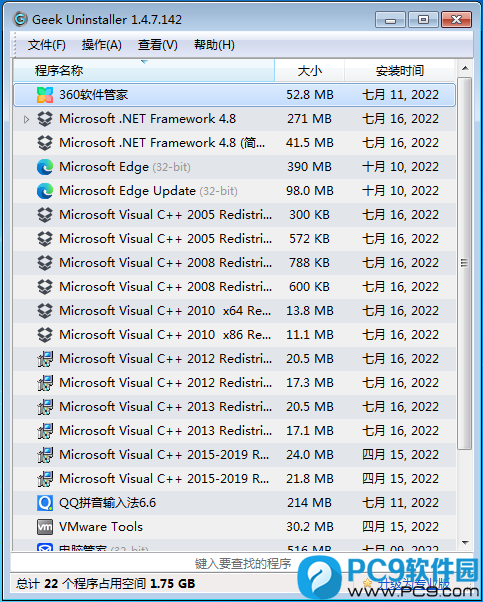Select the .NET Framework 4.8 package icon

tap(45, 119)
